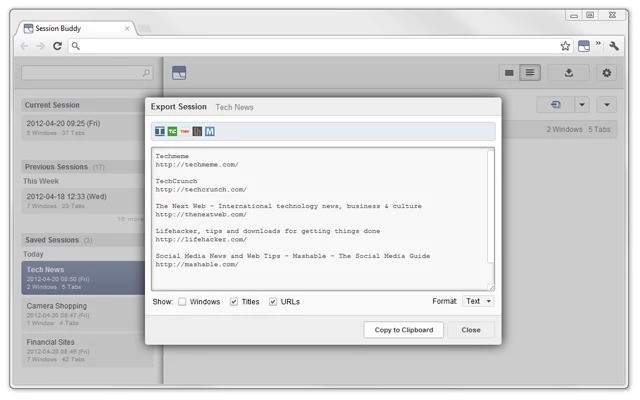
Task: Click in the browser address bar
Action: pyautogui.click(x=318, y=46)
